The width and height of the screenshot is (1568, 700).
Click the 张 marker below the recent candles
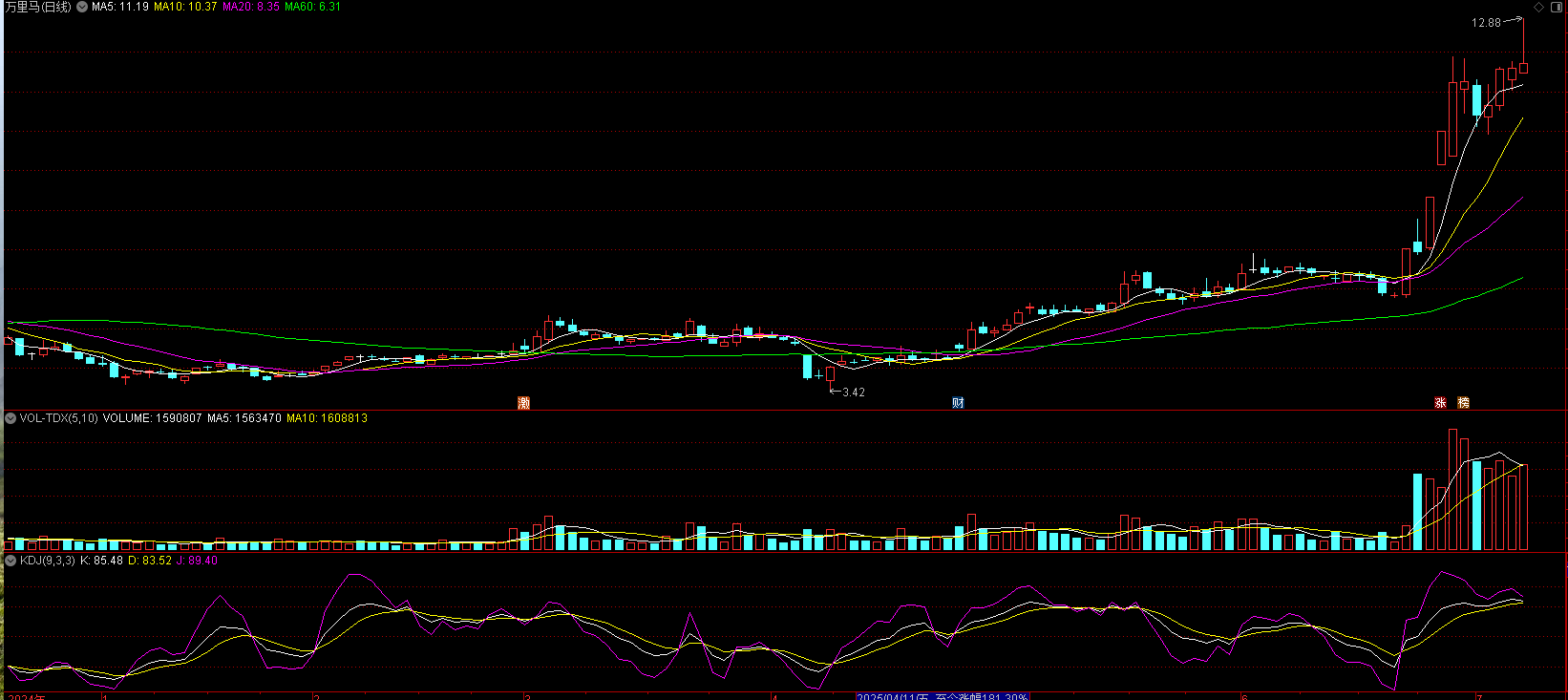1440,403
